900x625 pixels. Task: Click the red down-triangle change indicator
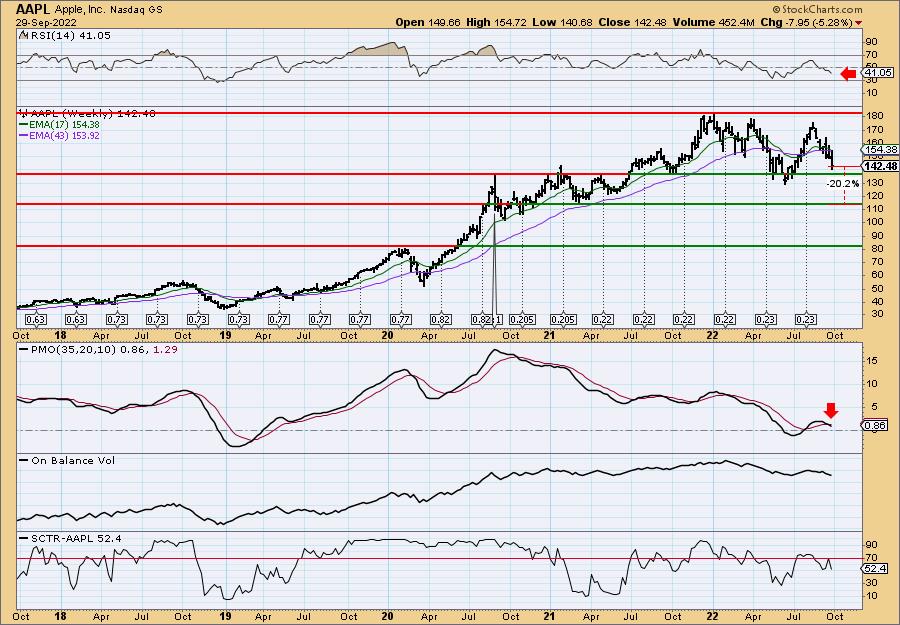[858, 23]
